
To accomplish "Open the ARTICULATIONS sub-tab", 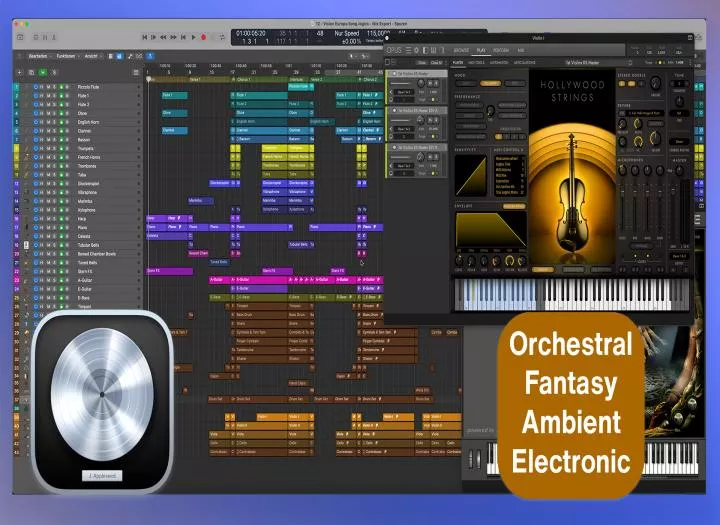I will (524, 62).
